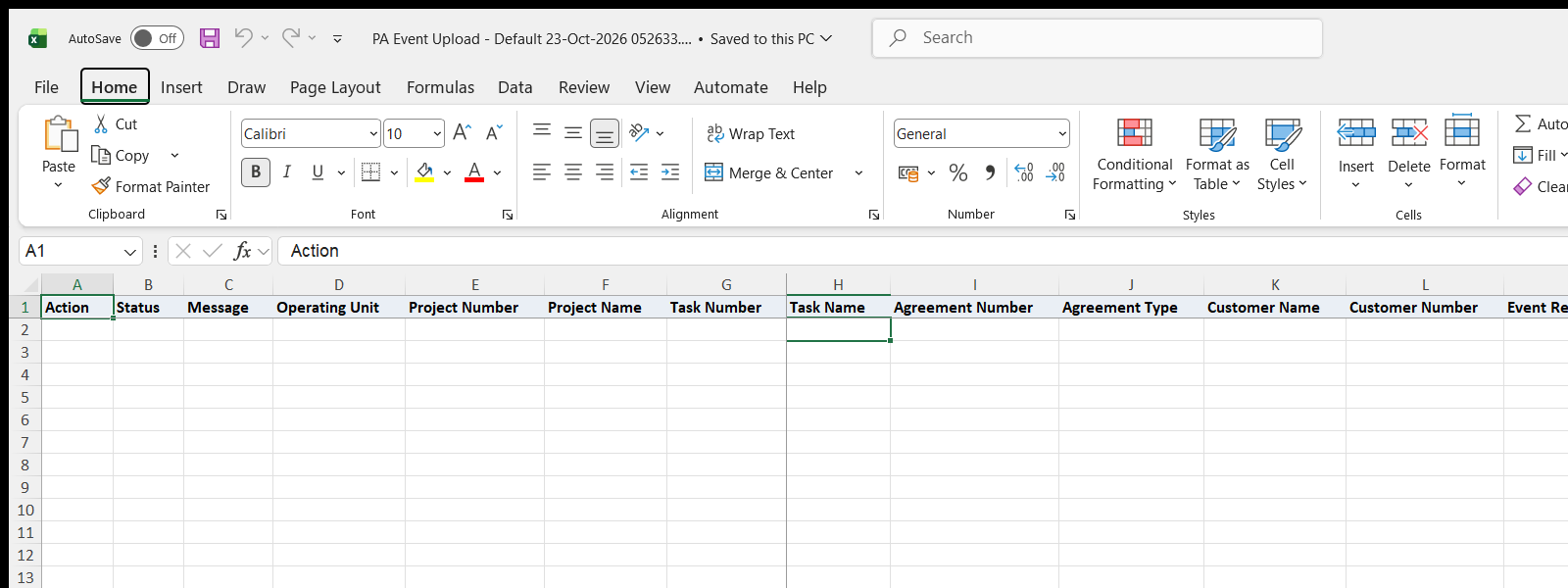This screenshot has height=588, width=1568.
Task: Select the Project Number header cell
Action: 474,308
